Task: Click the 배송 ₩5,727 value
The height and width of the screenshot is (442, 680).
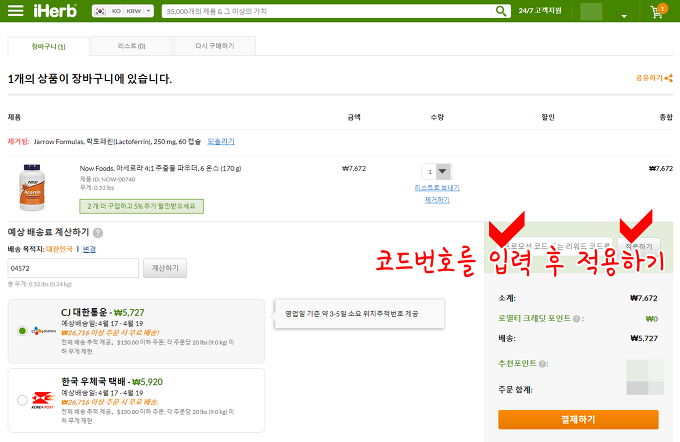Action: (x=644, y=338)
